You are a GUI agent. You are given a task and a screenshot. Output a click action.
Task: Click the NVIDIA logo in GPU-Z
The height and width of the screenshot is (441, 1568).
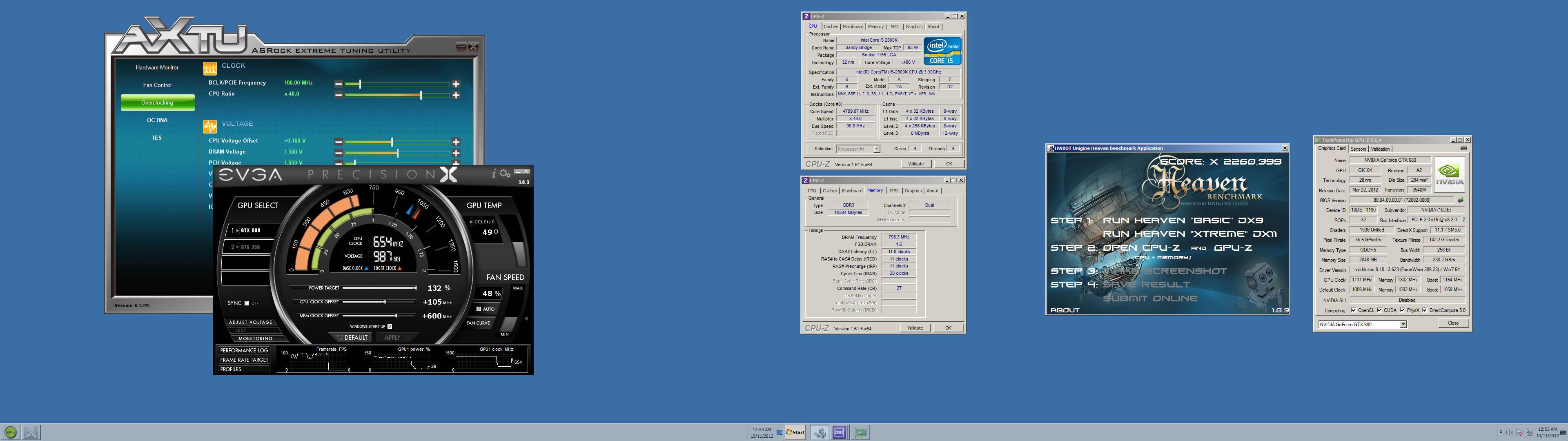click(x=1449, y=175)
